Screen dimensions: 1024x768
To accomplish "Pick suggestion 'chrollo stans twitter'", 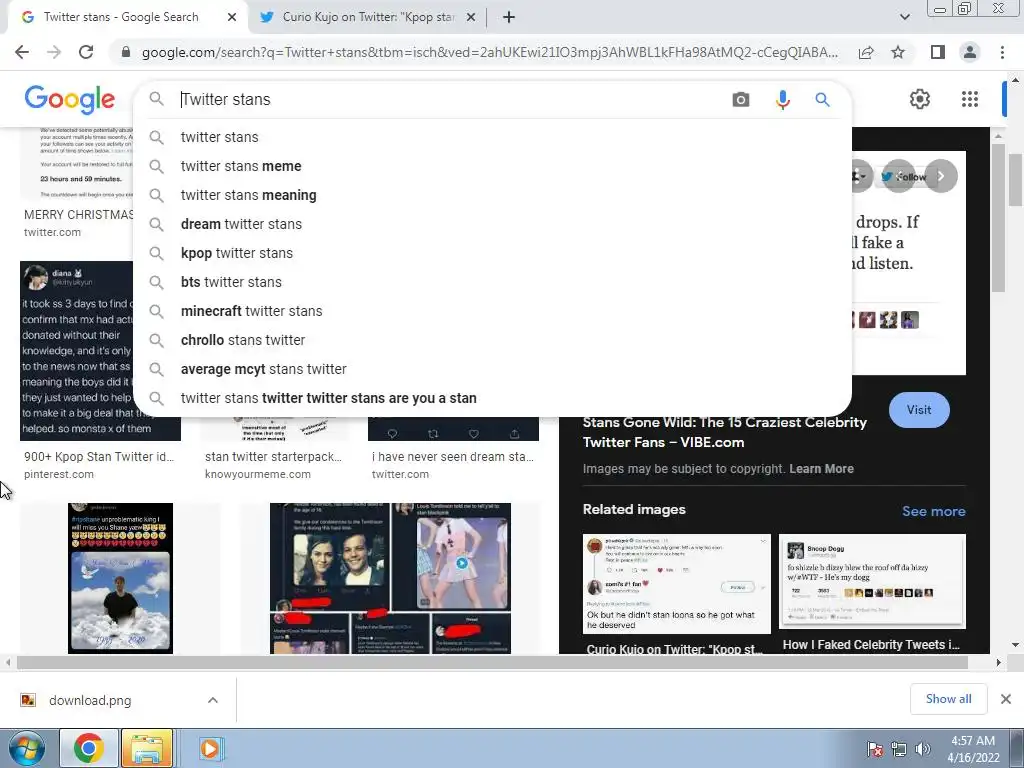I will pos(492,340).
